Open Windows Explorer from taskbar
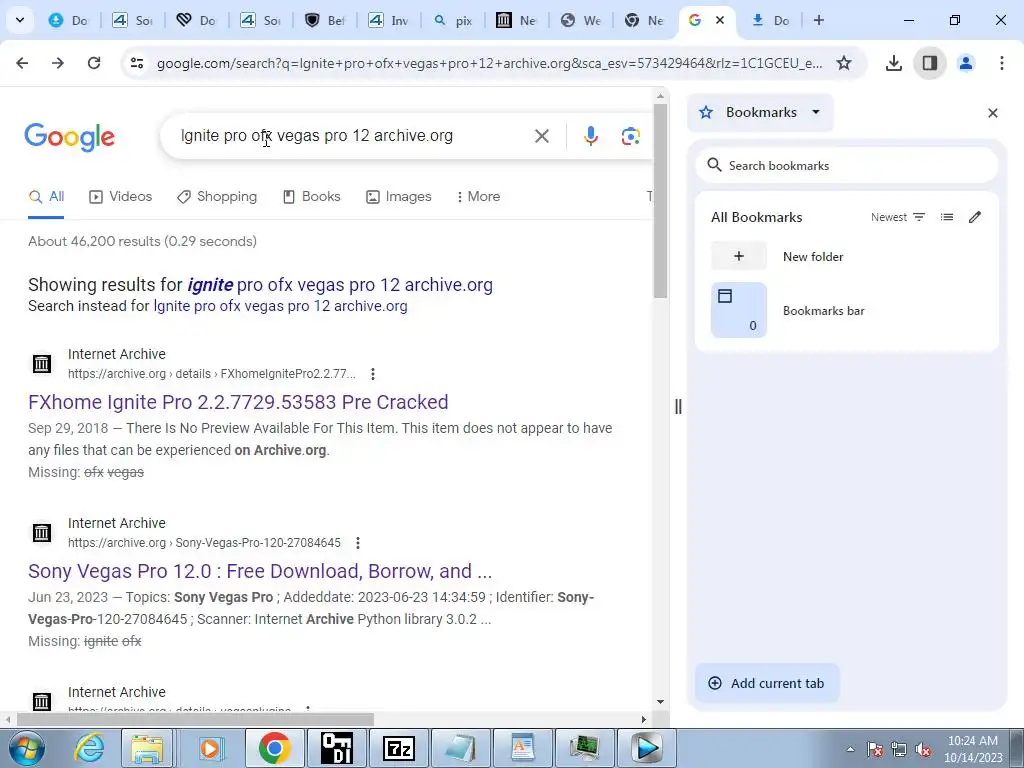 [x=148, y=748]
